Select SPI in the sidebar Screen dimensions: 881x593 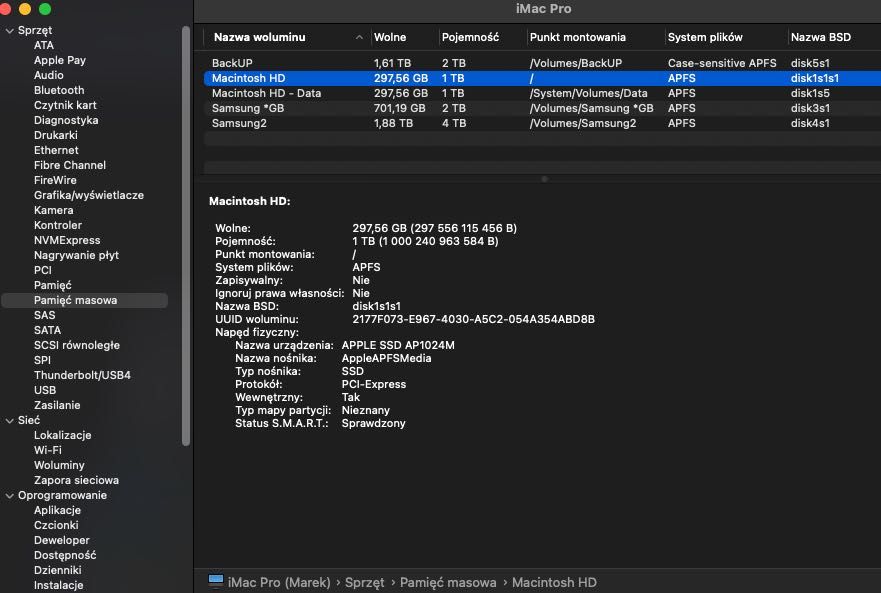[42, 360]
